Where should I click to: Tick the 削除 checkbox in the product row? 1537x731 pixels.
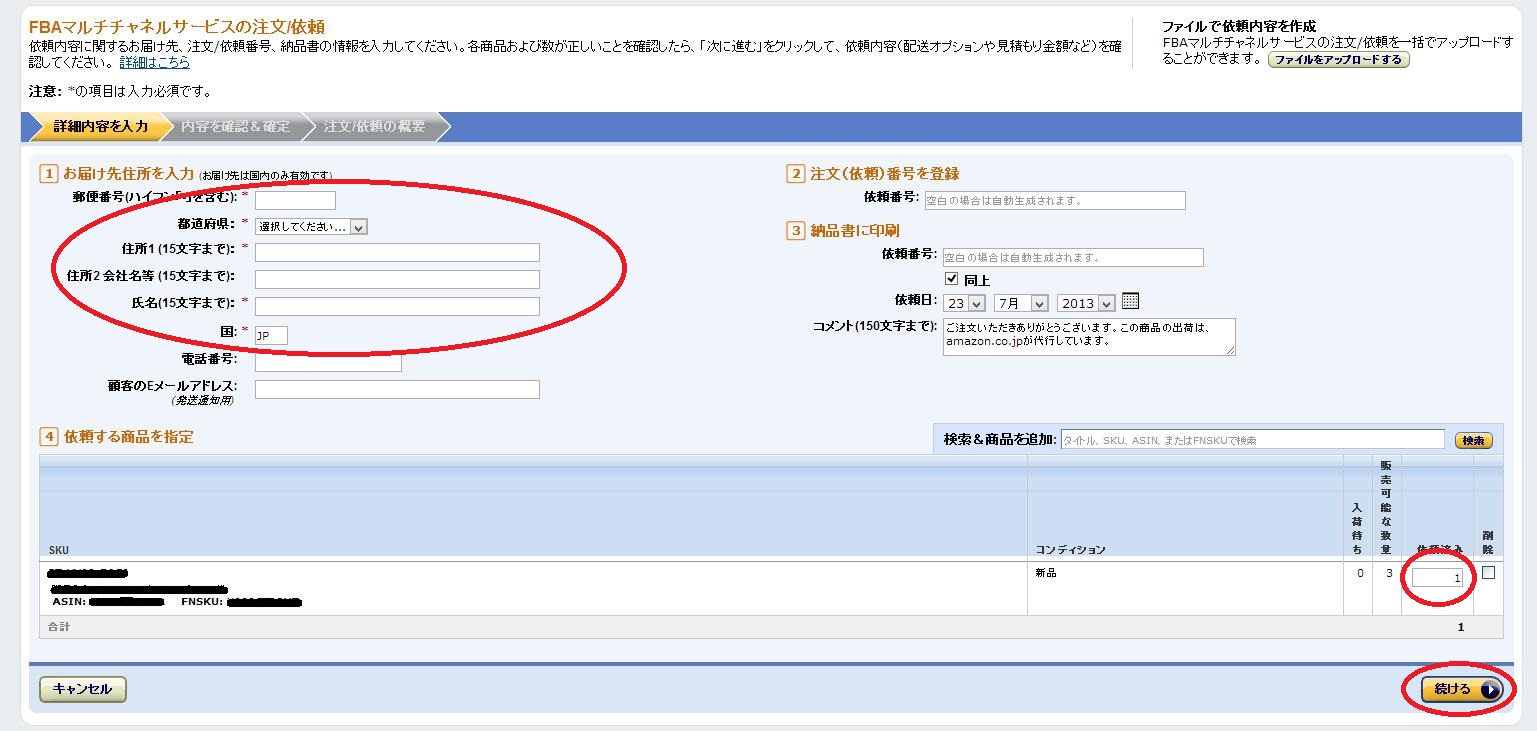[x=1488, y=573]
